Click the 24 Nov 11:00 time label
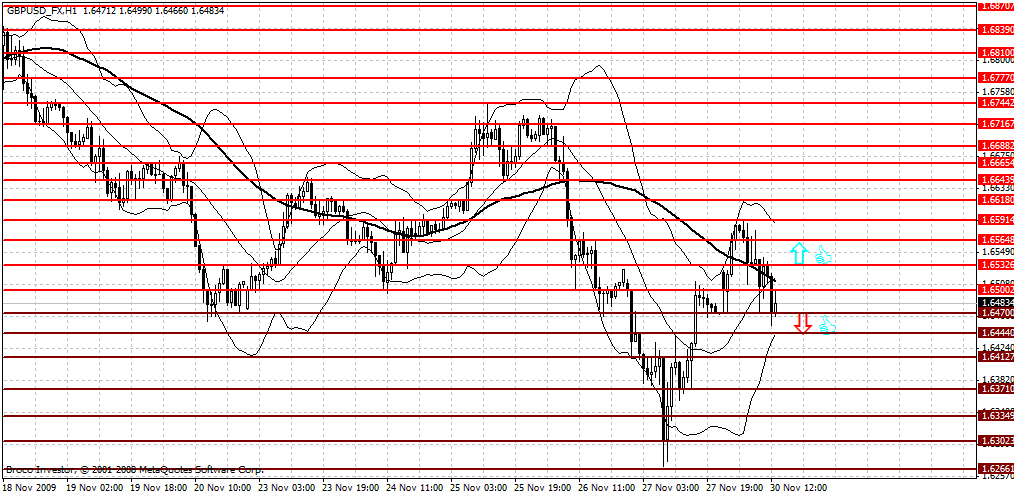Image resolution: width=1014 pixels, height=495 pixels. (x=415, y=487)
